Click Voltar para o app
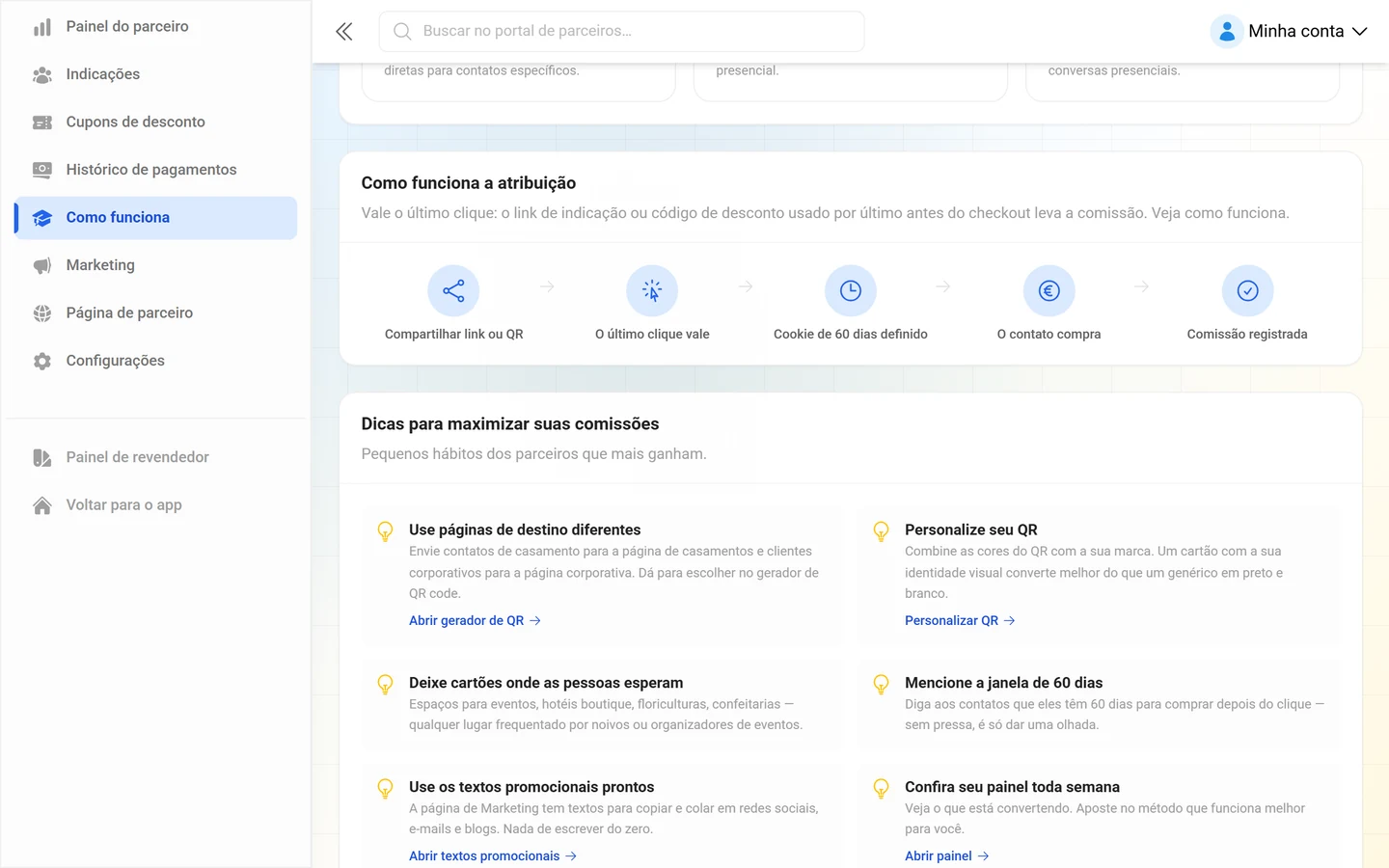The height and width of the screenshot is (868, 1389). (x=156, y=505)
